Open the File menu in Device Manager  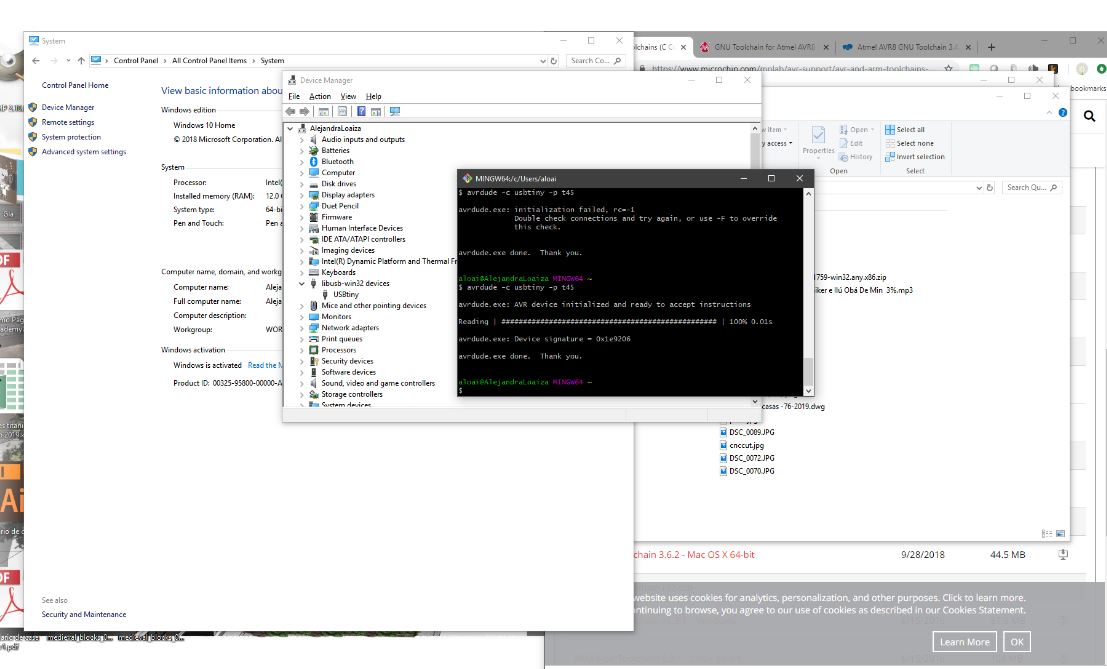click(x=294, y=97)
